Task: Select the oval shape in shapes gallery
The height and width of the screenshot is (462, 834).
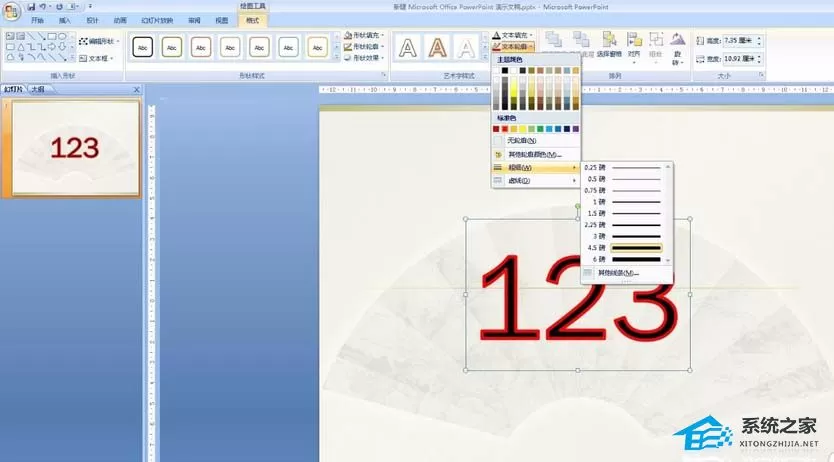Action: point(62,36)
